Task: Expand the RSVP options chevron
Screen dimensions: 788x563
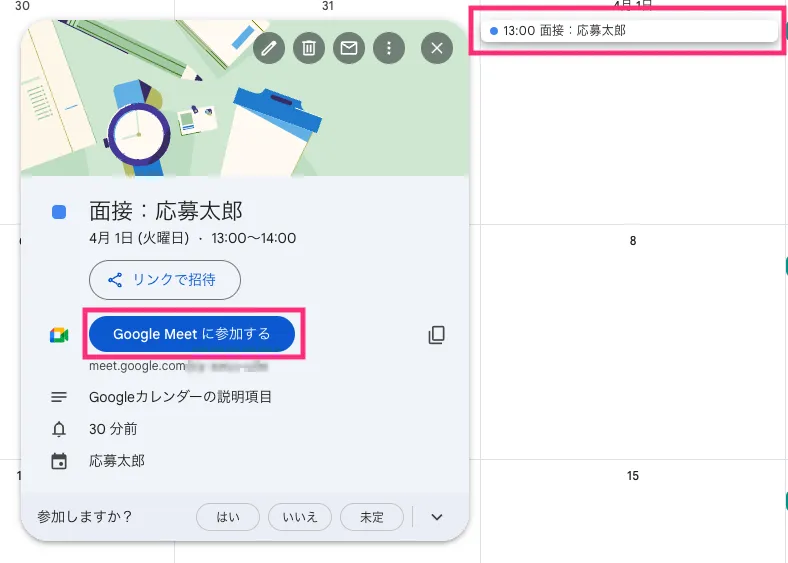Action: 436,517
